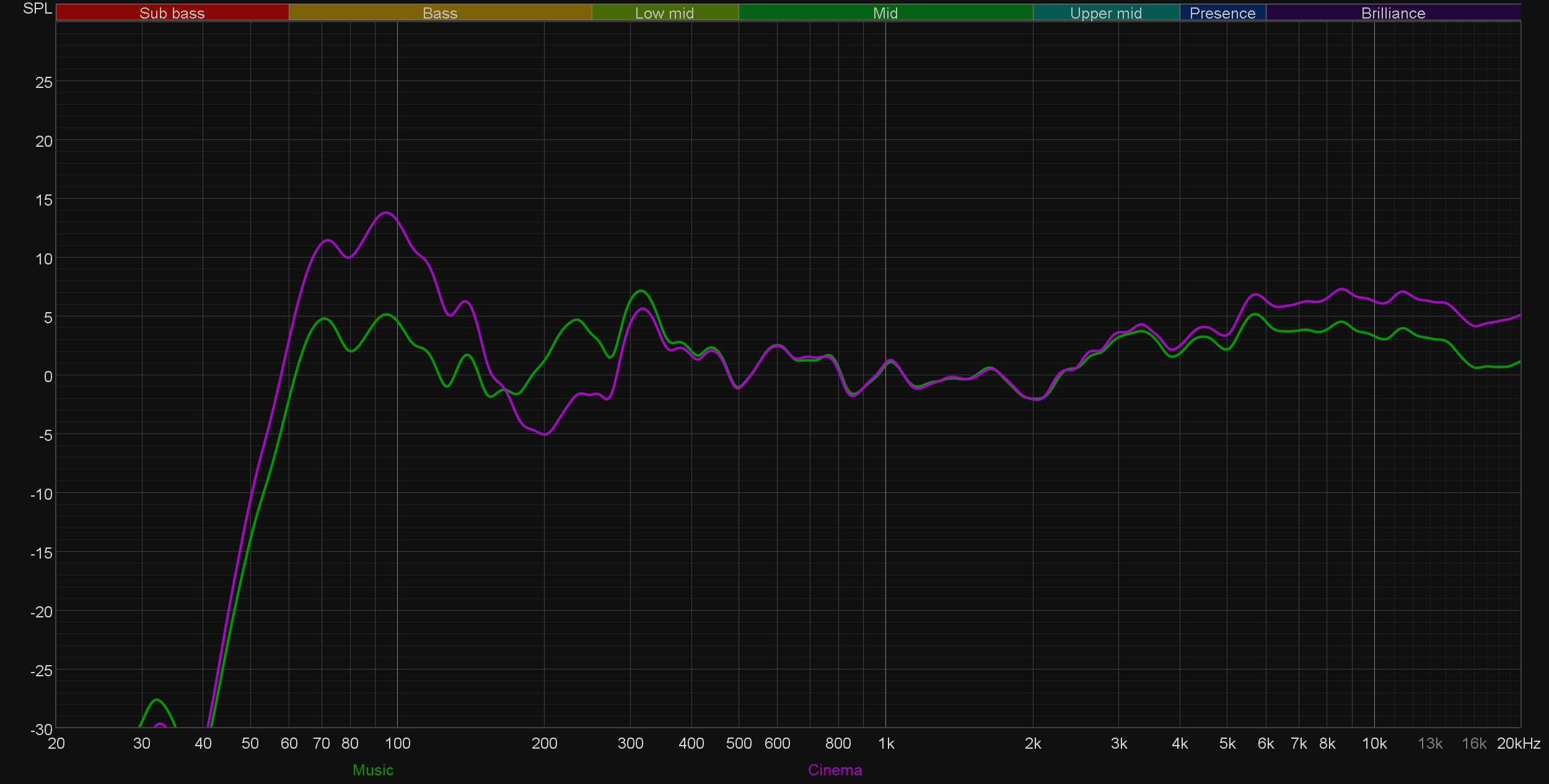This screenshot has height=784, width=1549.
Task: Click the Low mid band header
Action: [664, 13]
